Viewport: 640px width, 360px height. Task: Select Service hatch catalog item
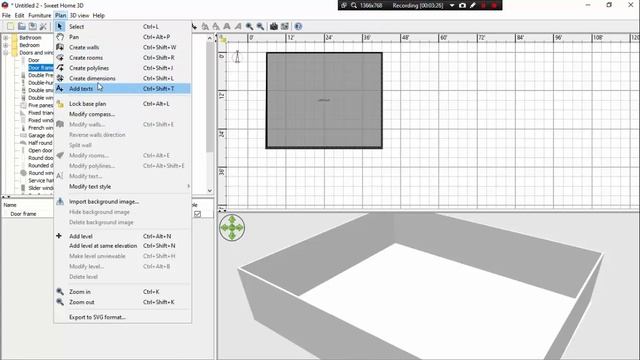[41, 180]
